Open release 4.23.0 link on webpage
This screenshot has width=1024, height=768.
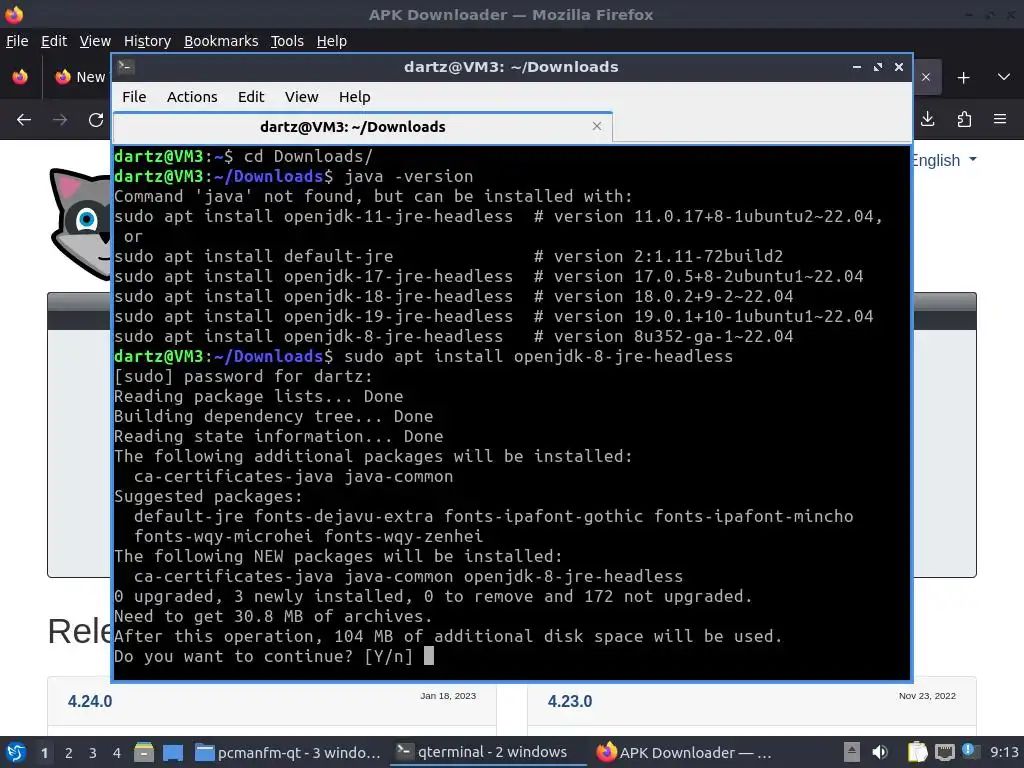(570, 701)
